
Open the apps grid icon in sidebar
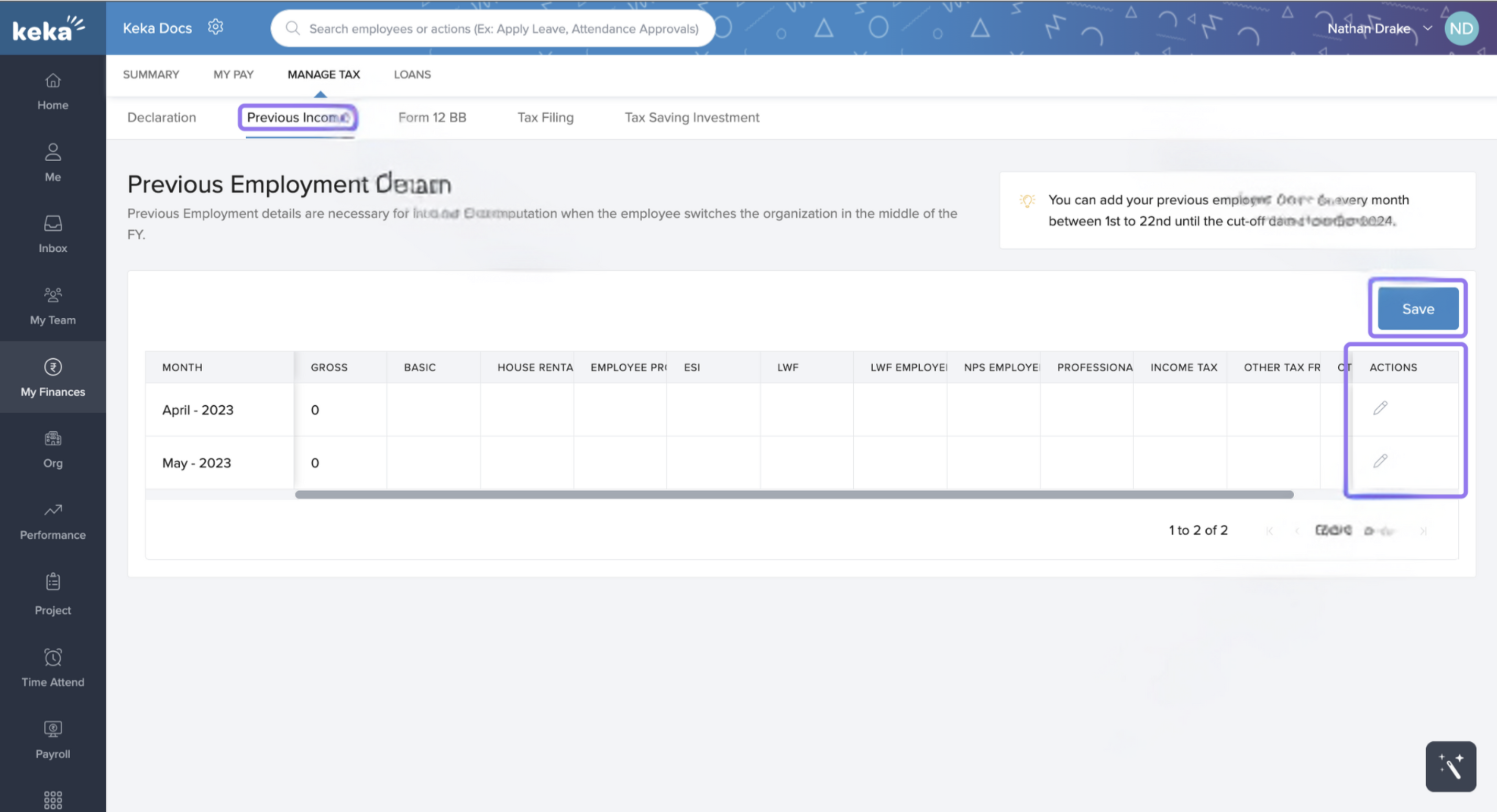[53, 800]
